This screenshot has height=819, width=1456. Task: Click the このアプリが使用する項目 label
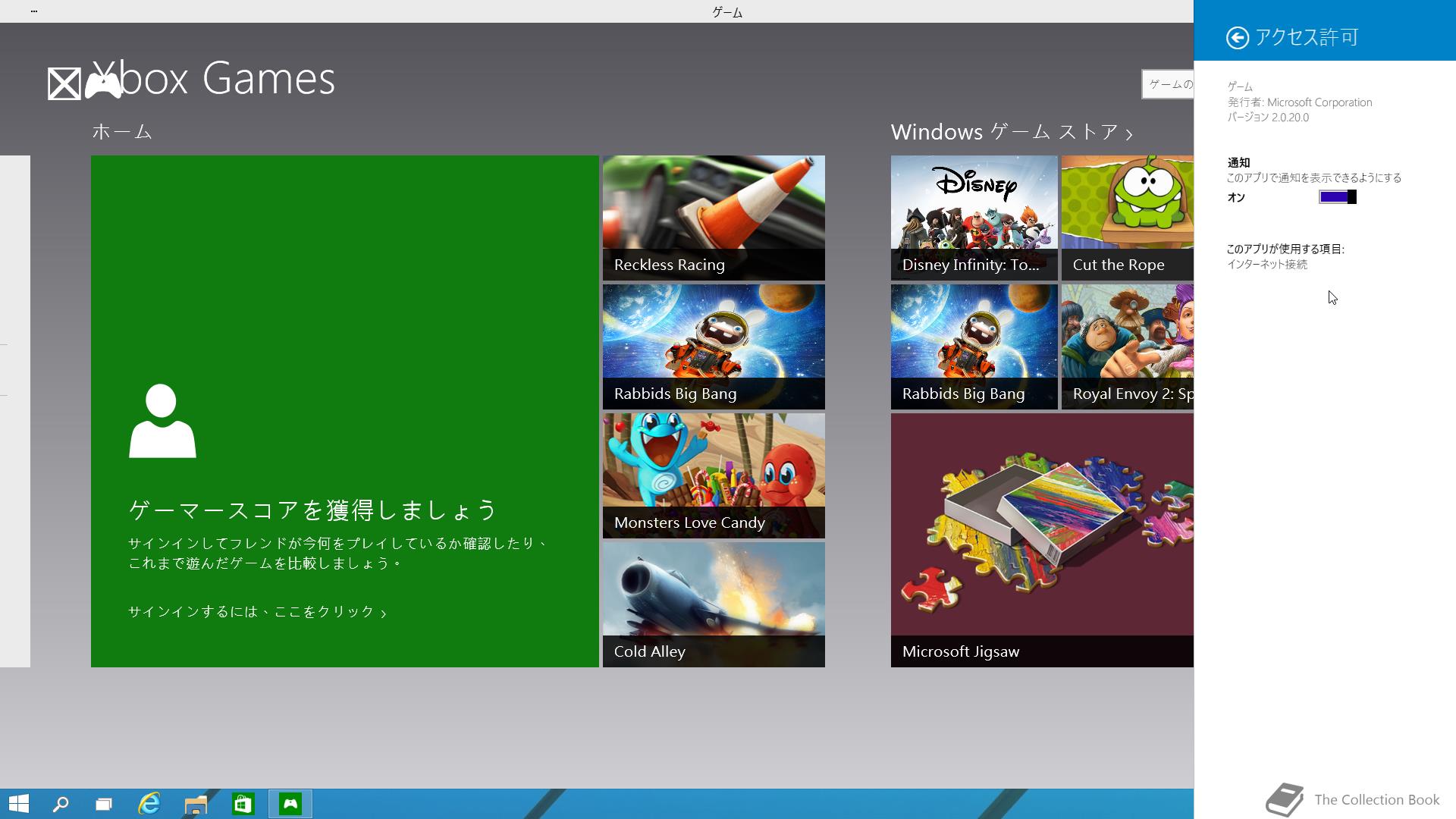[1285, 249]
